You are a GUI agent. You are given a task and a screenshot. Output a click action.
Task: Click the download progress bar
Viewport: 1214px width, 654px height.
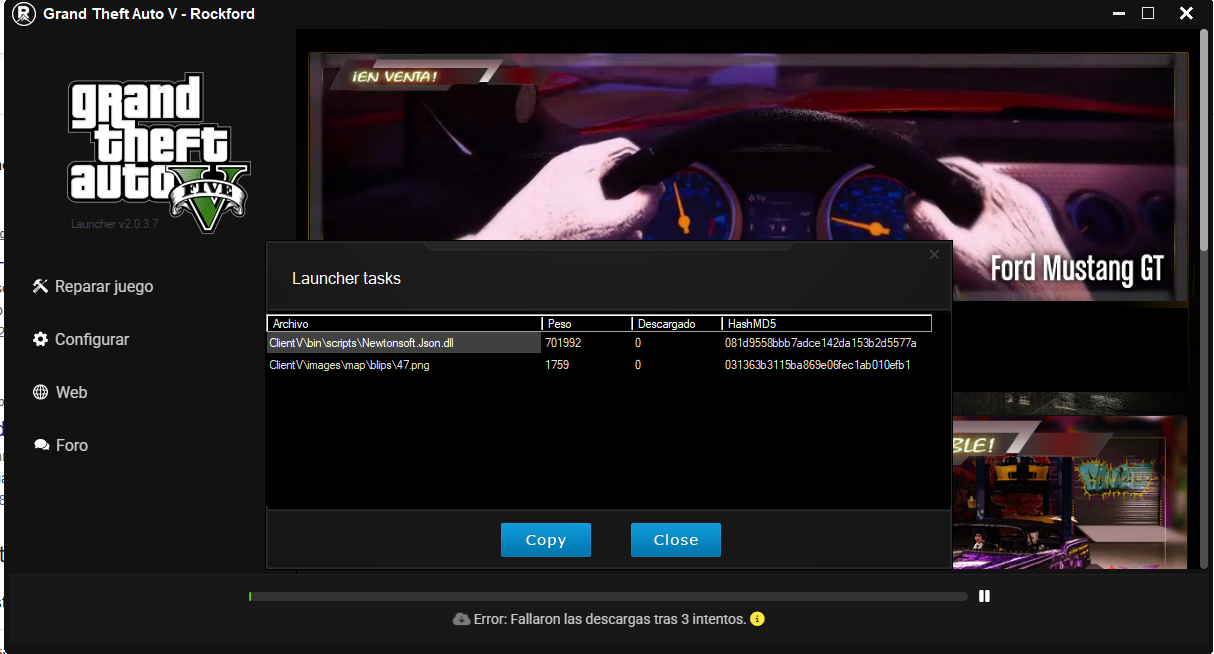click(608, 596)
